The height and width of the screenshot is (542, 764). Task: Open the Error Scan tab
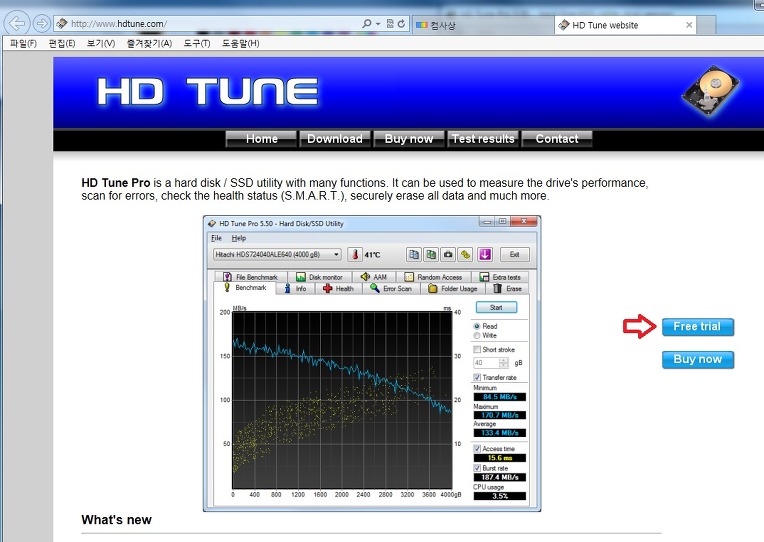click(391, 289)
